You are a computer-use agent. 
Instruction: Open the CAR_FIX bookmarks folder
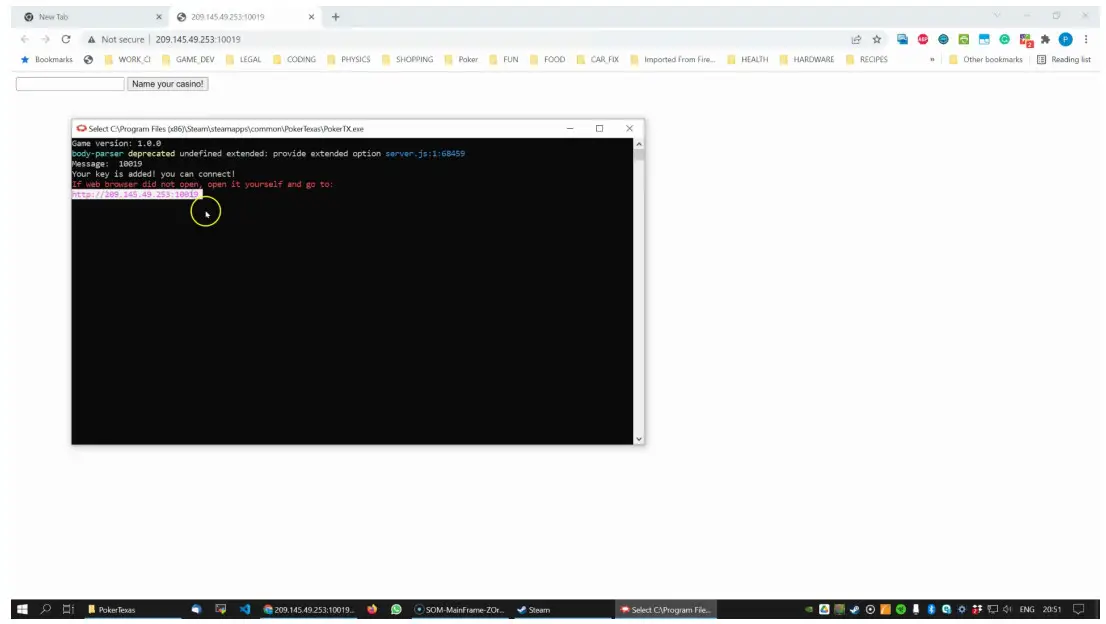tap(597, 59)
